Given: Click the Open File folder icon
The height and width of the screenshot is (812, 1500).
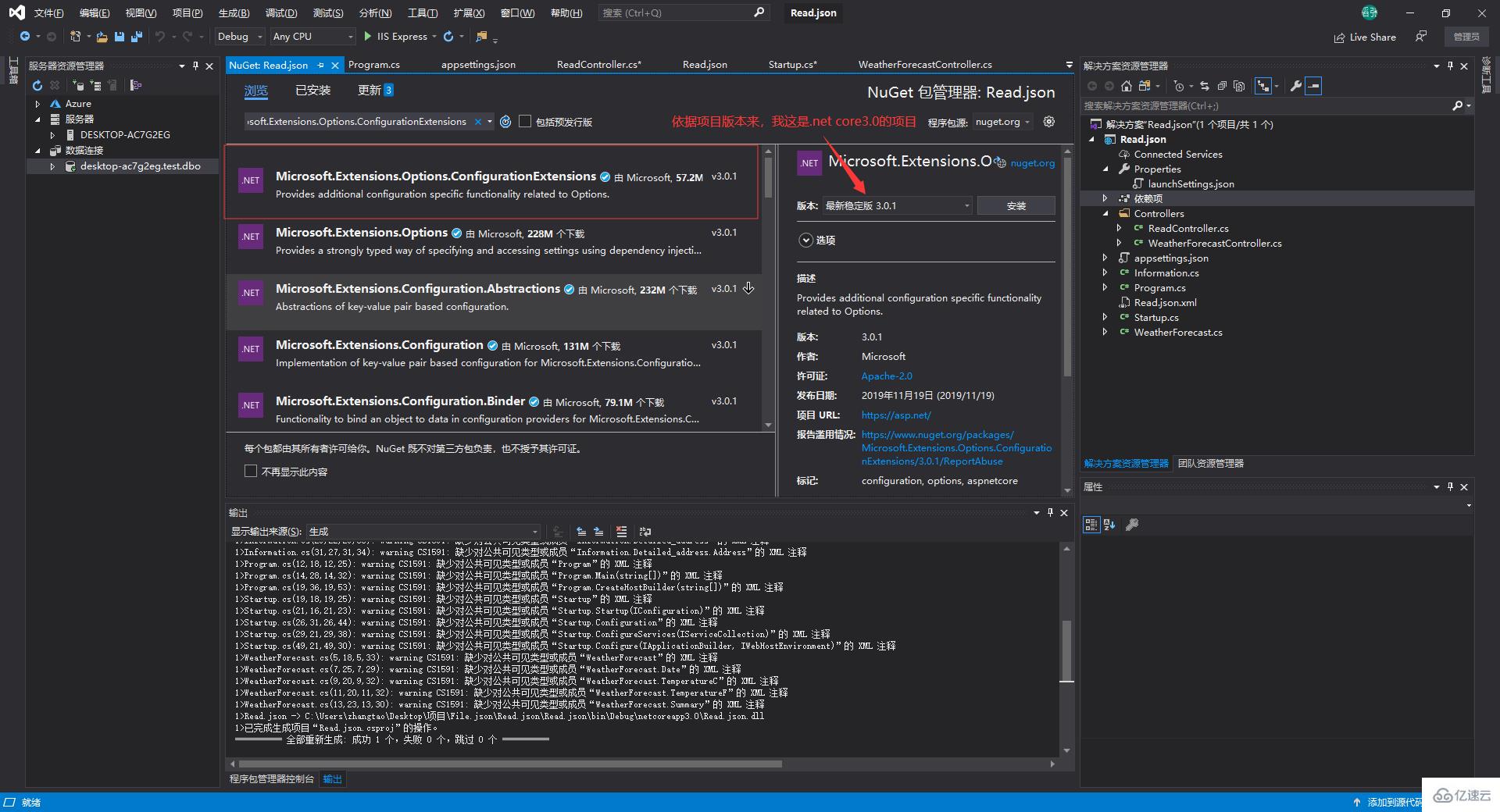Looking at the screenshot, I should tap(102, 37).
